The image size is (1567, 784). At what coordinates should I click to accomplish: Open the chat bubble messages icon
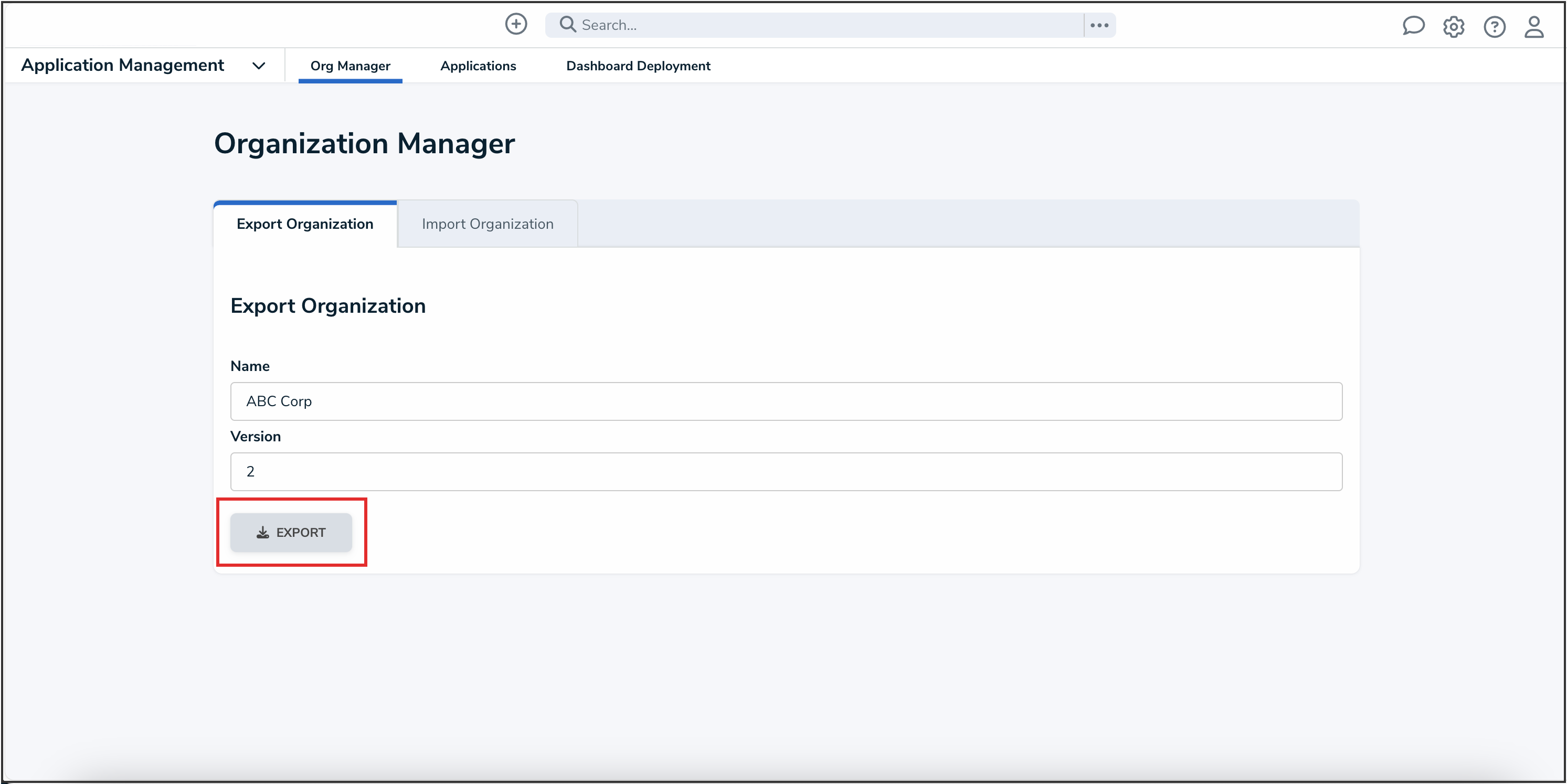[x=1413, y=26]
